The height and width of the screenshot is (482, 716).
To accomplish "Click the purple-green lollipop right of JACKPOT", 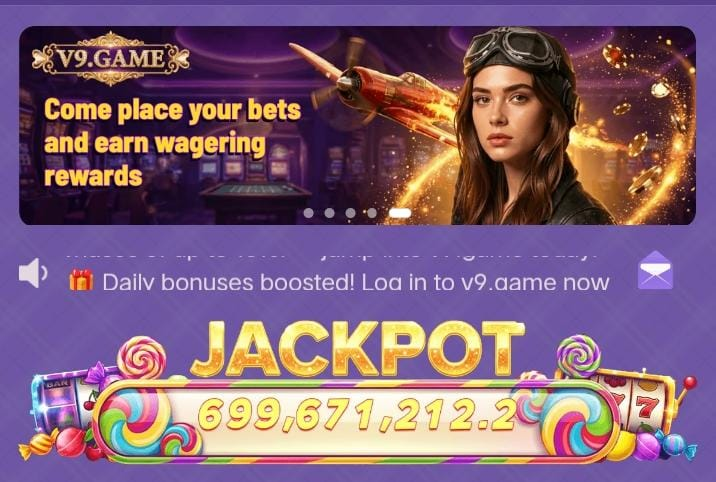I will pyautogui.click(x=579, y=356).
